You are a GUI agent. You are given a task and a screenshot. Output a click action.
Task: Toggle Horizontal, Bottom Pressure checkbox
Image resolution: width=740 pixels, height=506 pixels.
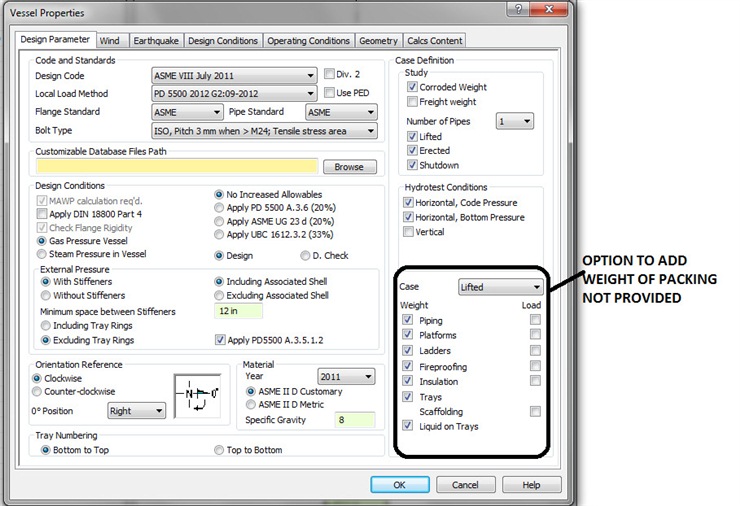tap(408, 217)
